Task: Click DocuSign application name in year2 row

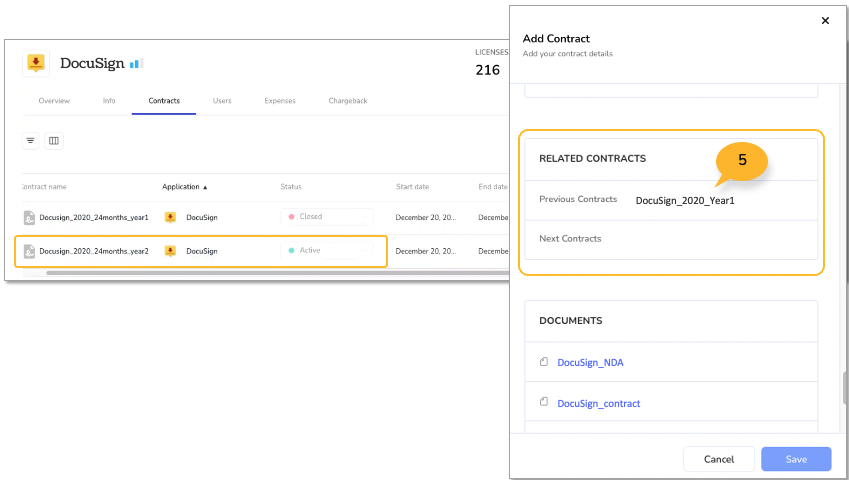Action: point(202,251)
